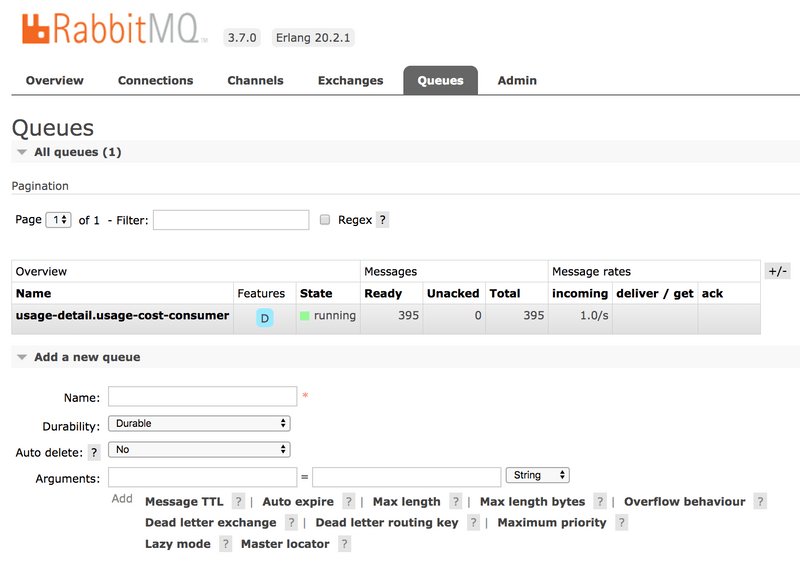Click the 3.7.0 version badge
The width and height of the screenshot is (800, 567).
click(x=242, y=38)
